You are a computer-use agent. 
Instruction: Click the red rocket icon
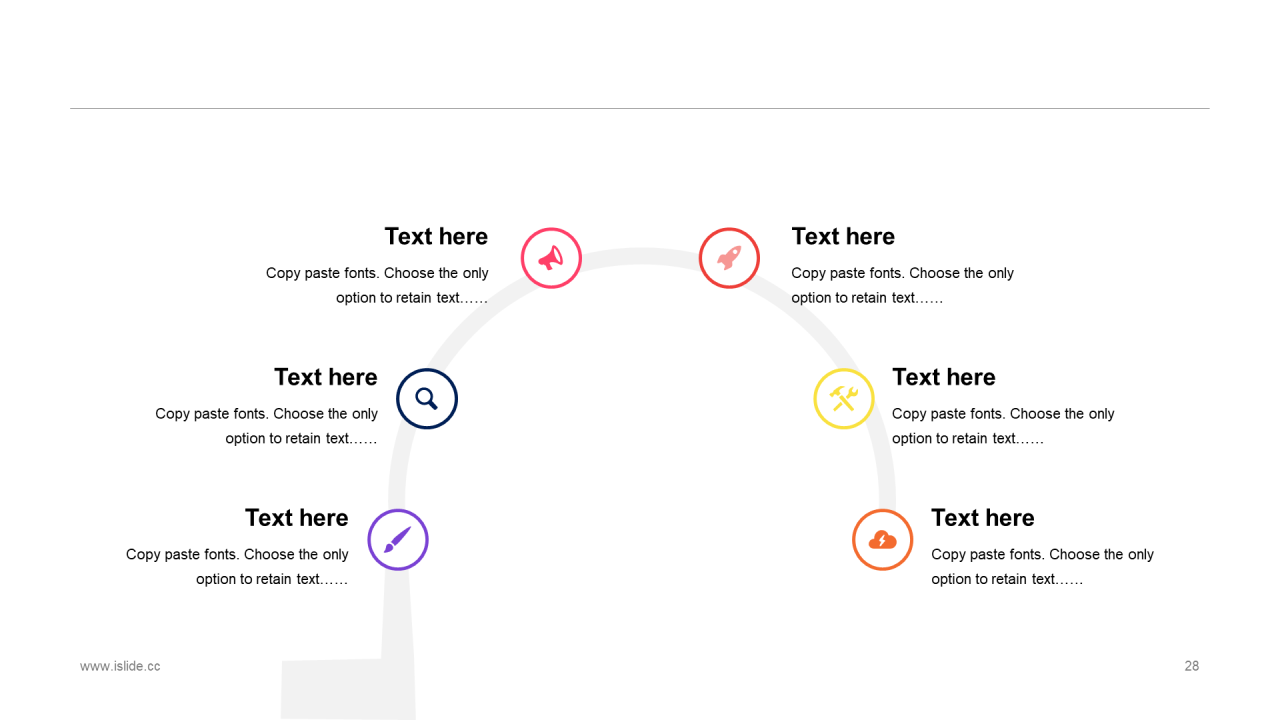(729, 258)
